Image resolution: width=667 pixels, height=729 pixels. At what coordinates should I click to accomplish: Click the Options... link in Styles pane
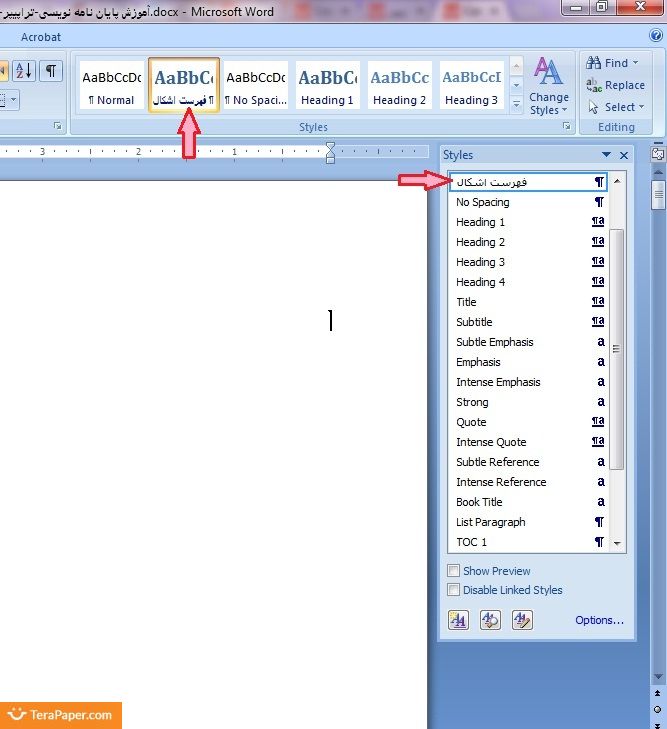pos(599,620)
